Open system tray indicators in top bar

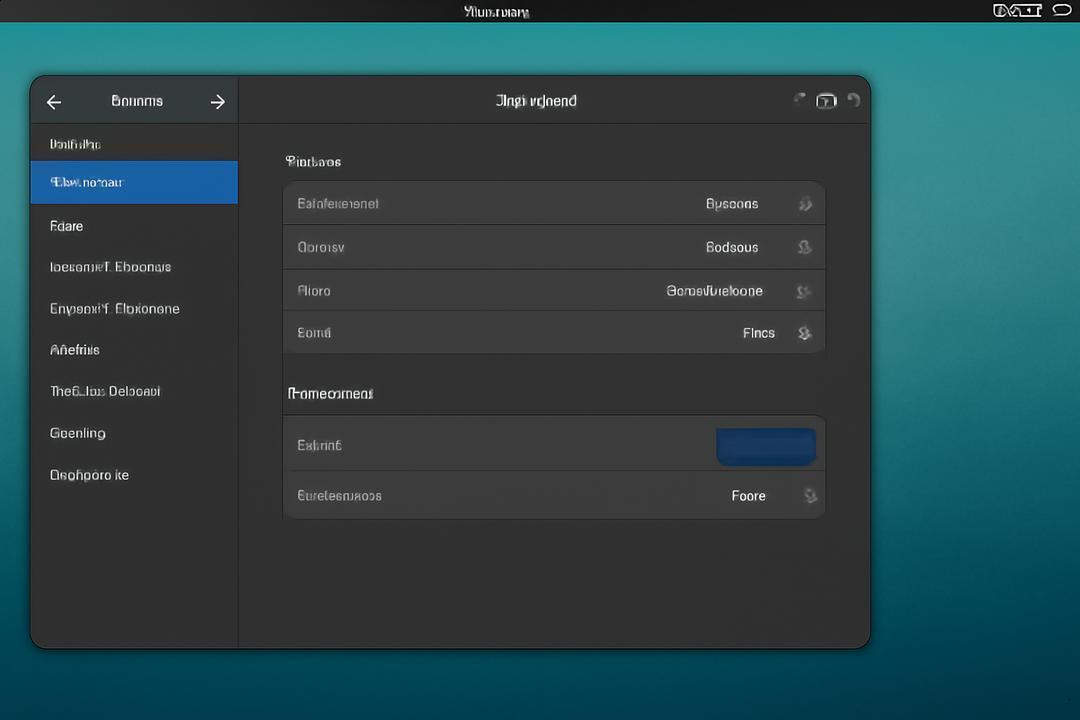click(1017, 10)
